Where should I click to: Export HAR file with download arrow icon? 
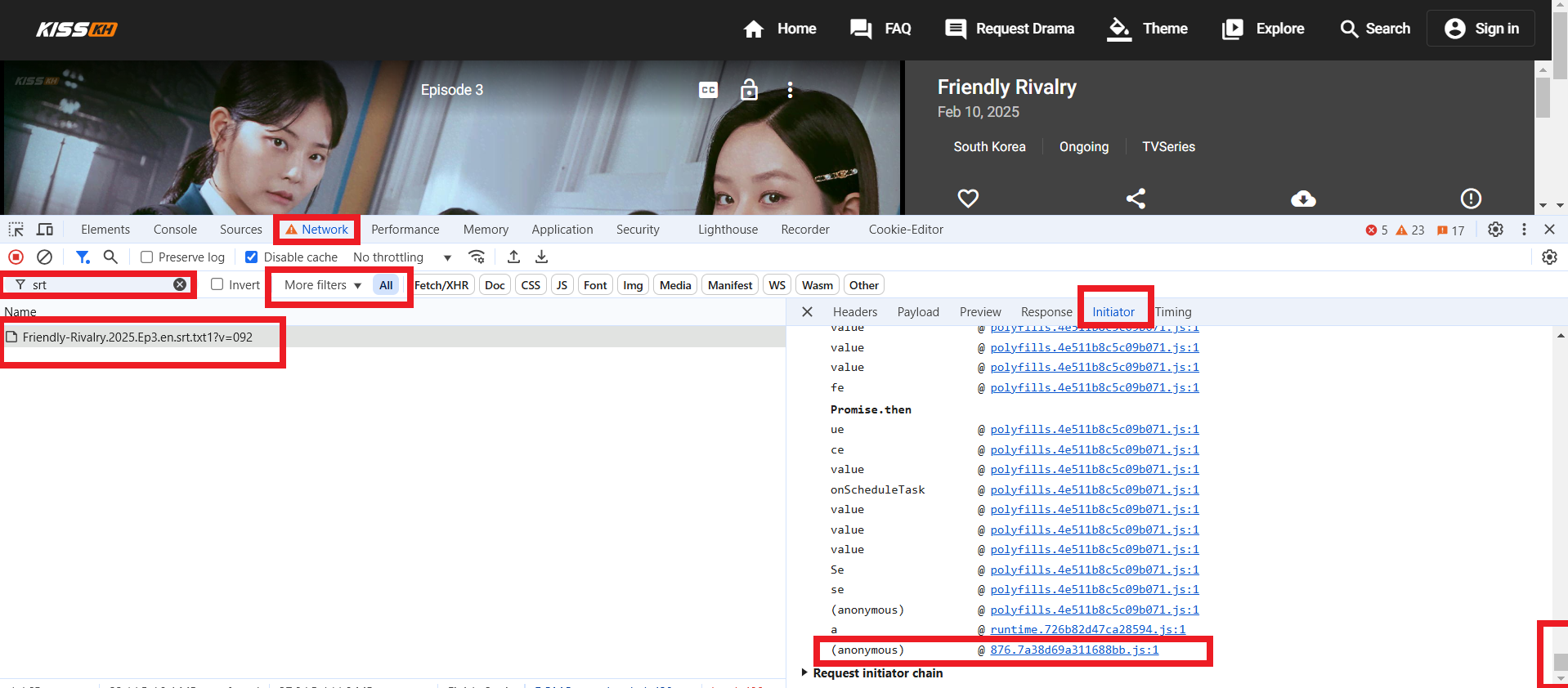[541, 257]
